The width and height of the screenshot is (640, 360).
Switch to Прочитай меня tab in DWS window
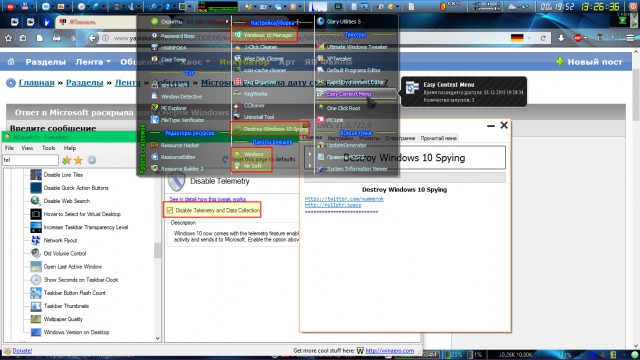point(438,138)
